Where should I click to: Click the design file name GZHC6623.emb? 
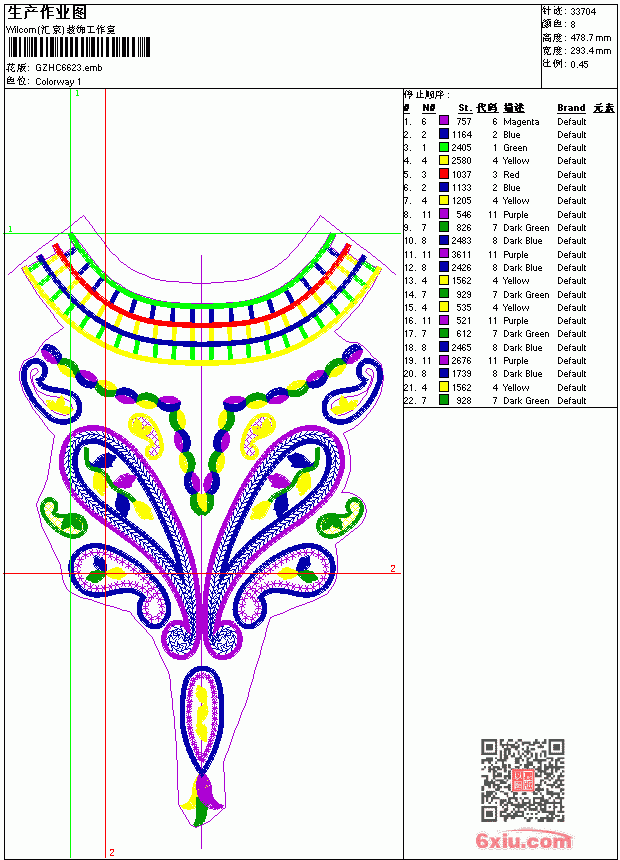[69, 68]
